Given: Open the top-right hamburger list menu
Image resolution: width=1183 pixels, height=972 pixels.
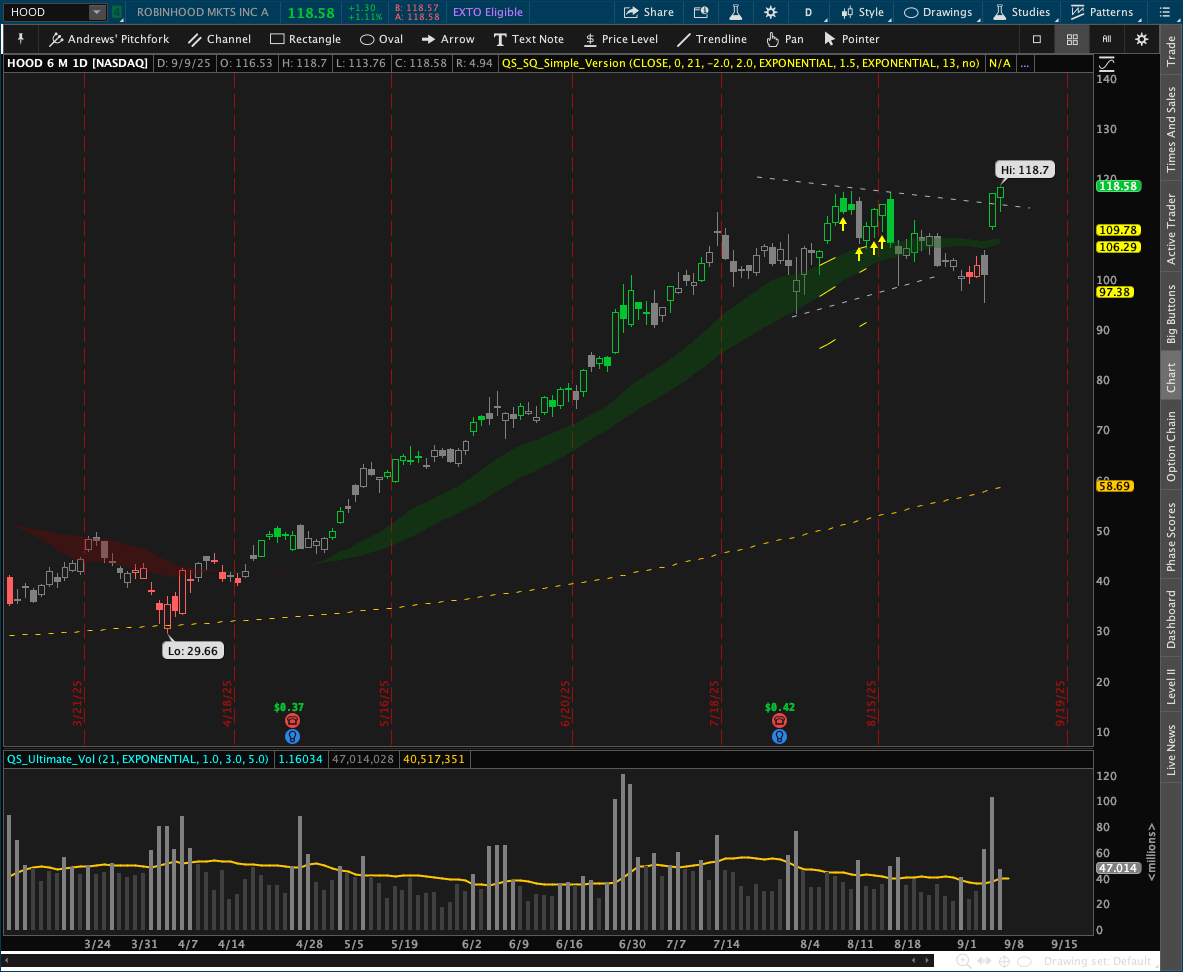Looking at the screenshot, I should coord(1163,12).
